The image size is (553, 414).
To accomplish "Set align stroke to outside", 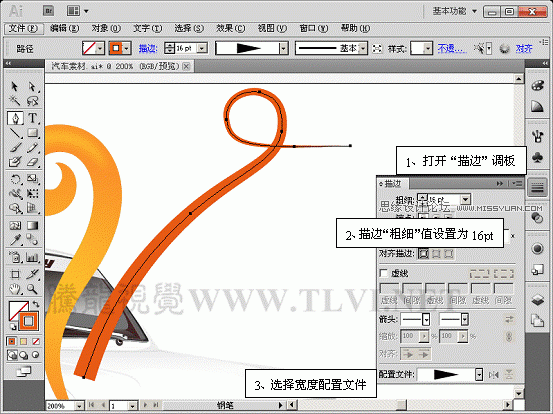I will (449, 253).
